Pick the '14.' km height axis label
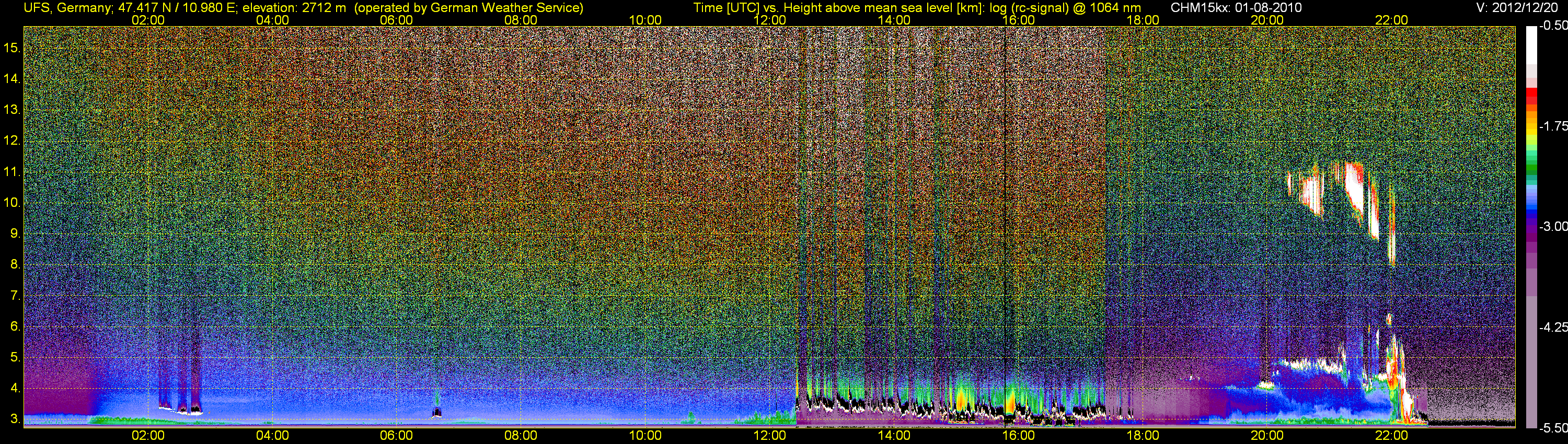This screenshot has width=1568, height=444. pos(11,79)
